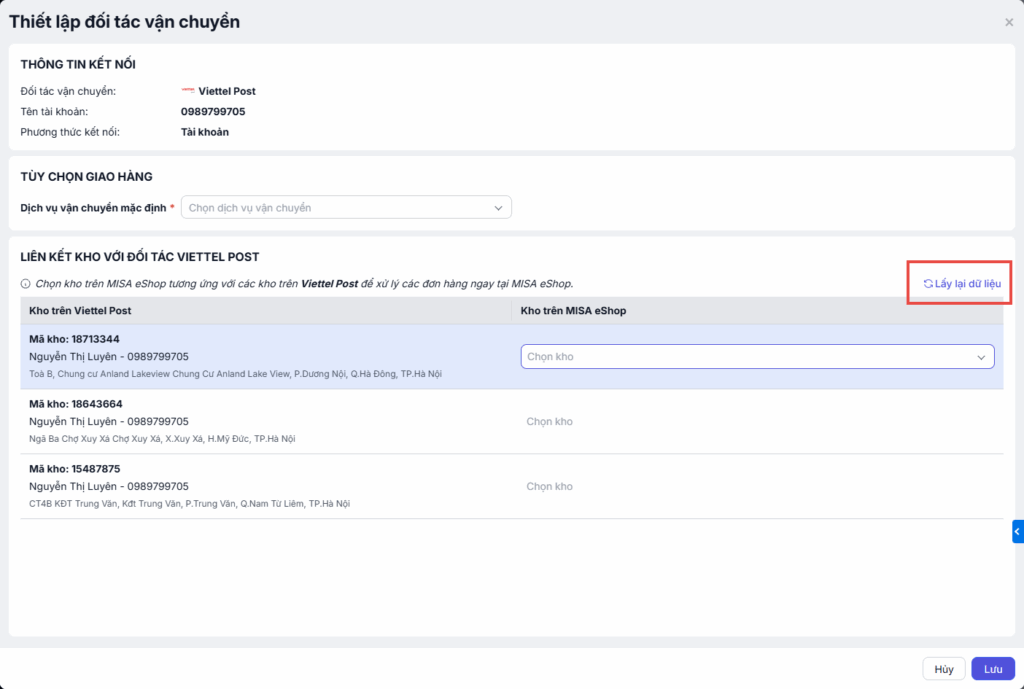This screenshot has height=689, width=1024.
Task: Close the Thiết lập đối tác vận chuyển dialog
Action: click(1009, 22)
